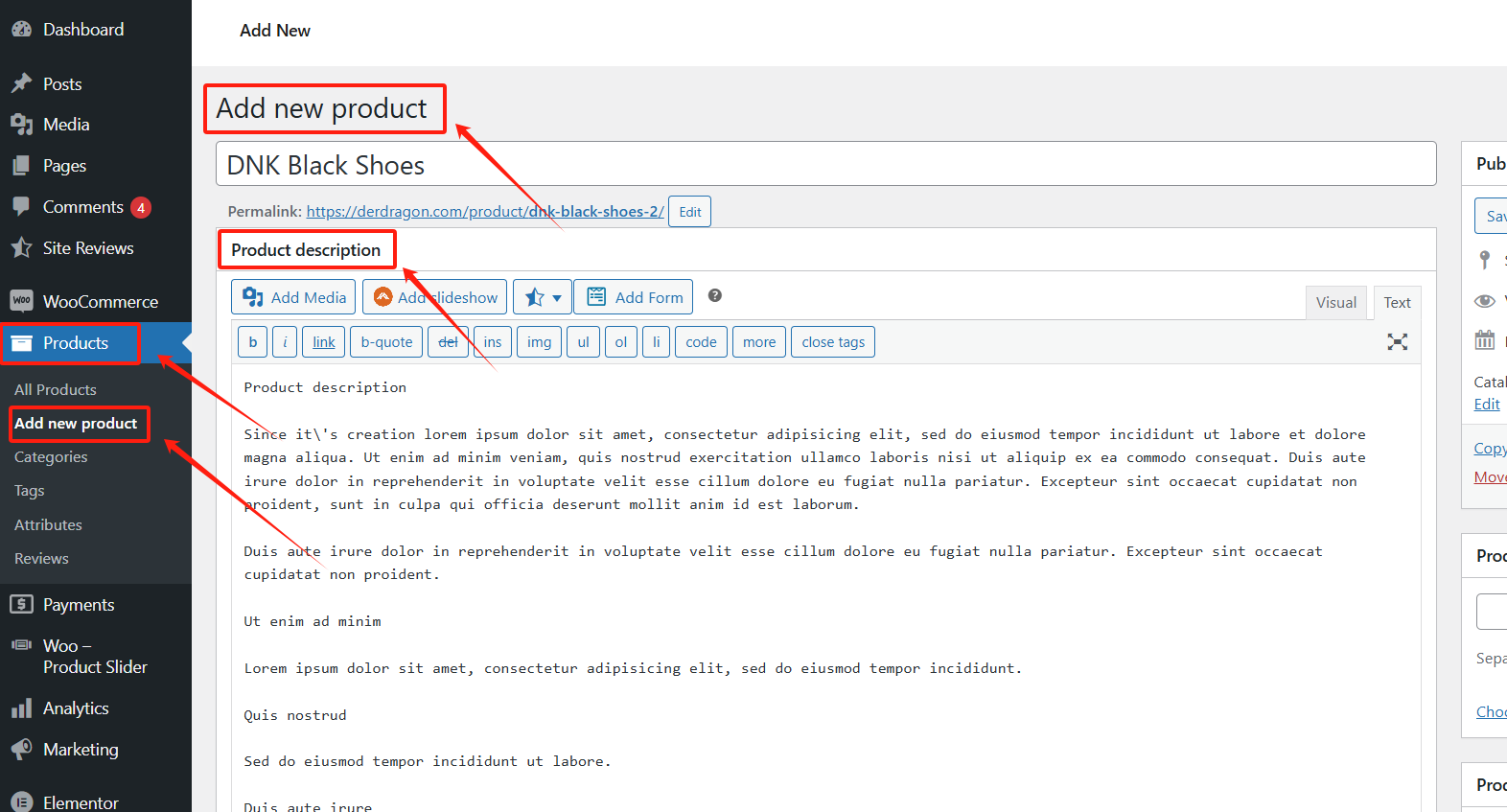The image size is (1507, 812).
Task: Insert code tag button
Action: (702, 342)
